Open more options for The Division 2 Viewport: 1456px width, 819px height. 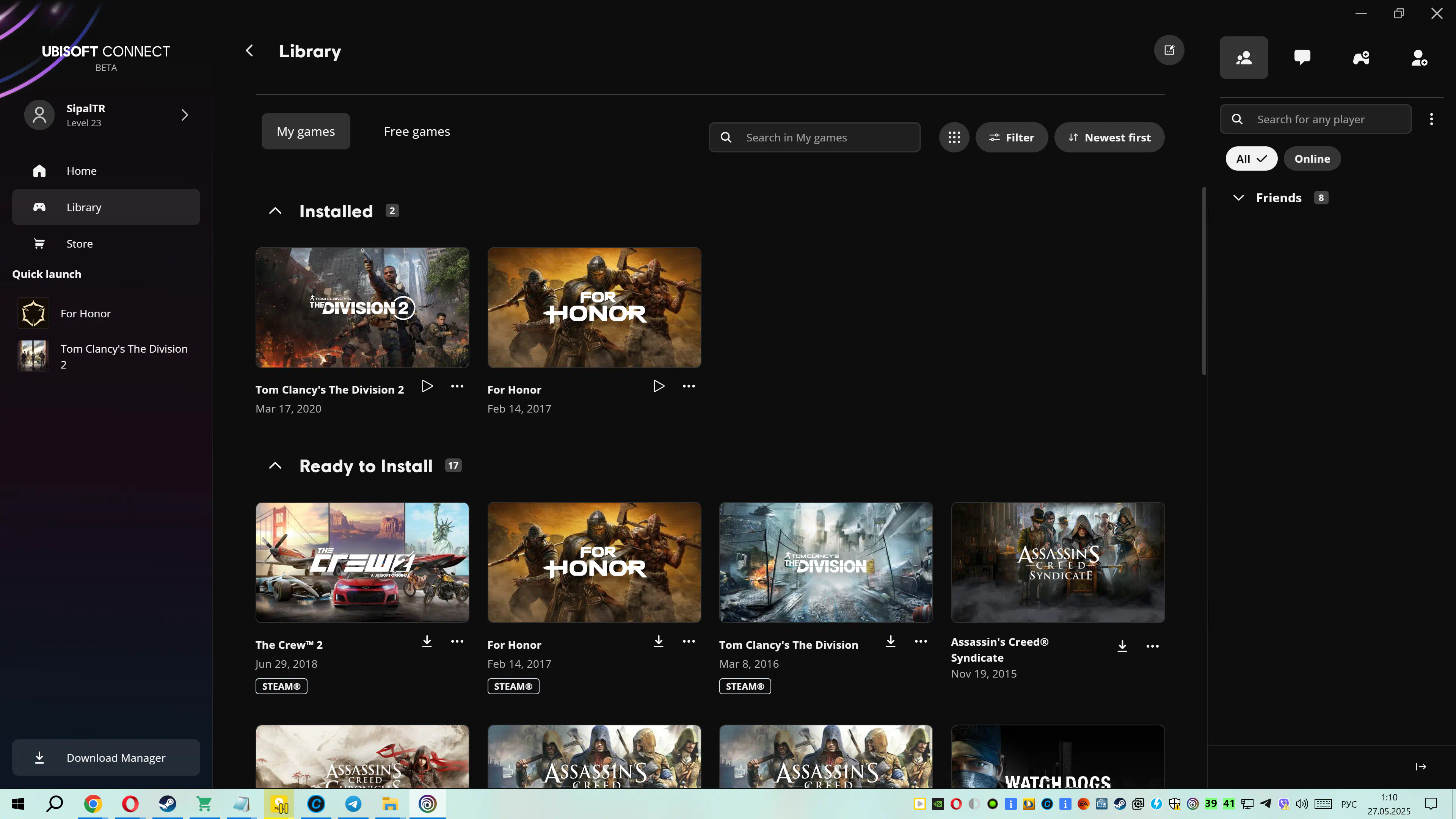(x=457, y=386)
